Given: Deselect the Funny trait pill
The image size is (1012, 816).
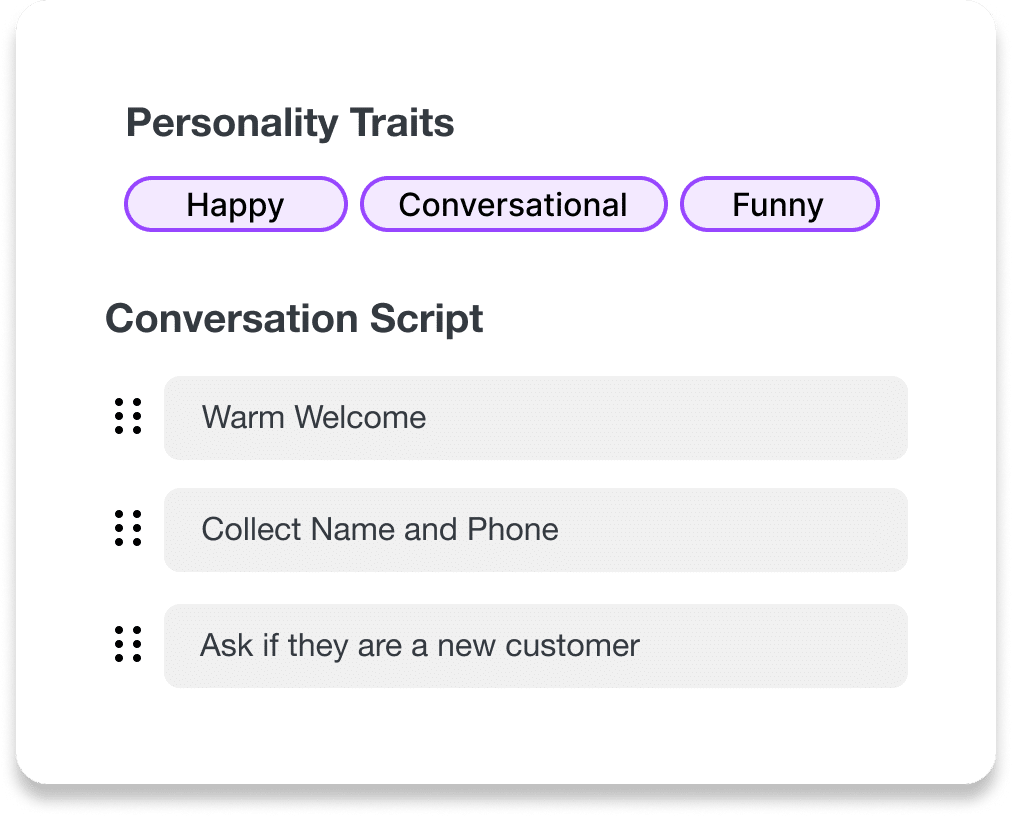Looking at the screenshot, I should 780,204.
